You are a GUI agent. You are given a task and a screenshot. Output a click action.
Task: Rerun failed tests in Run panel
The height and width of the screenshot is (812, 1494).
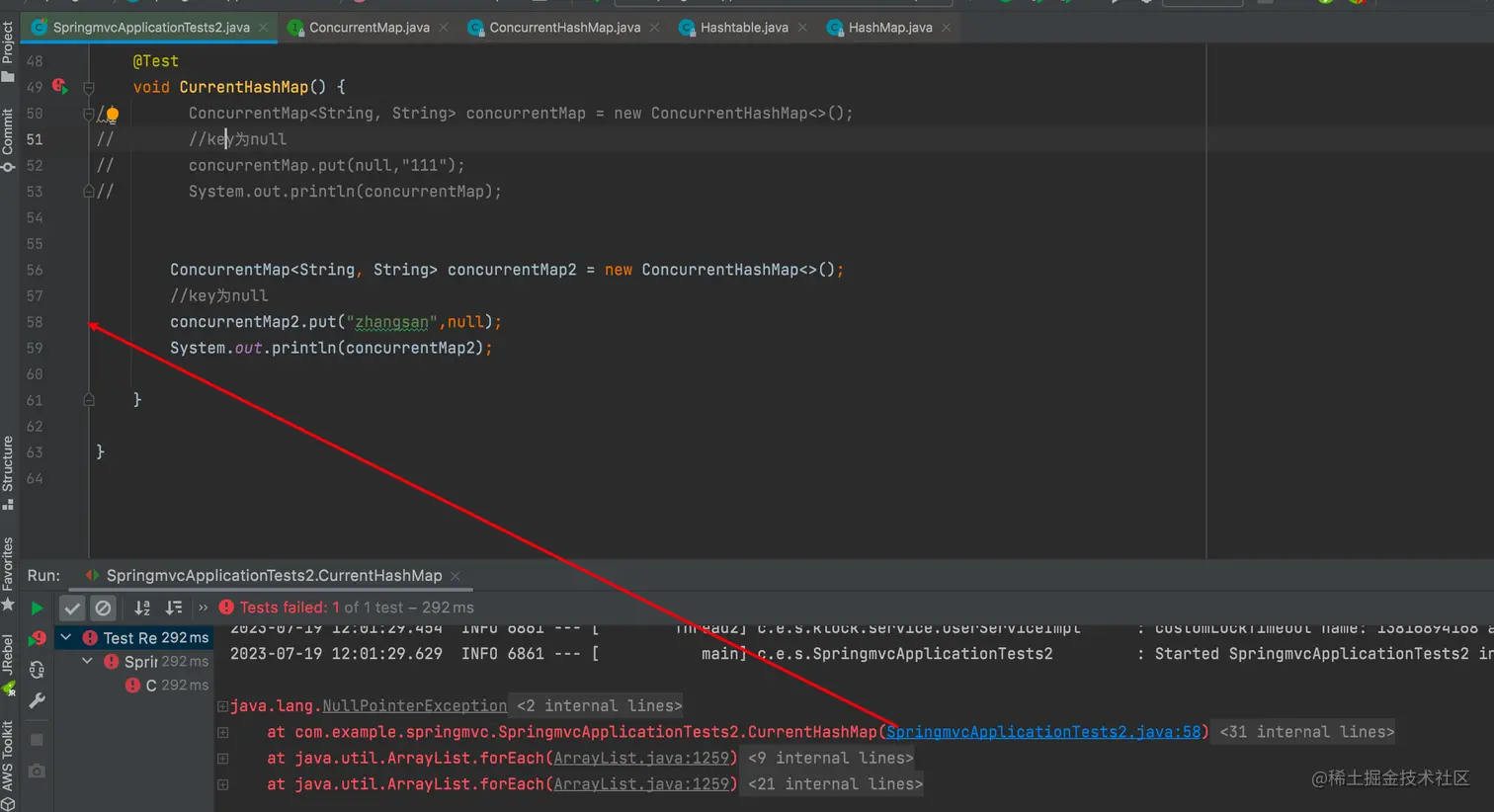(x=37, y=638)
